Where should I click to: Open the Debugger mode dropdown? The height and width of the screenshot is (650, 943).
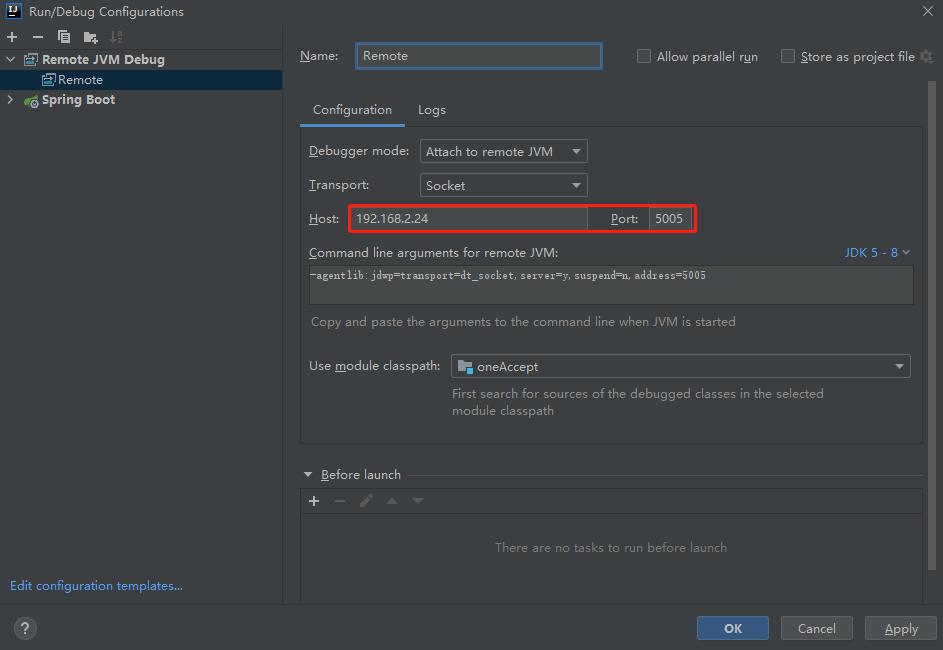[x=503, y=152]
